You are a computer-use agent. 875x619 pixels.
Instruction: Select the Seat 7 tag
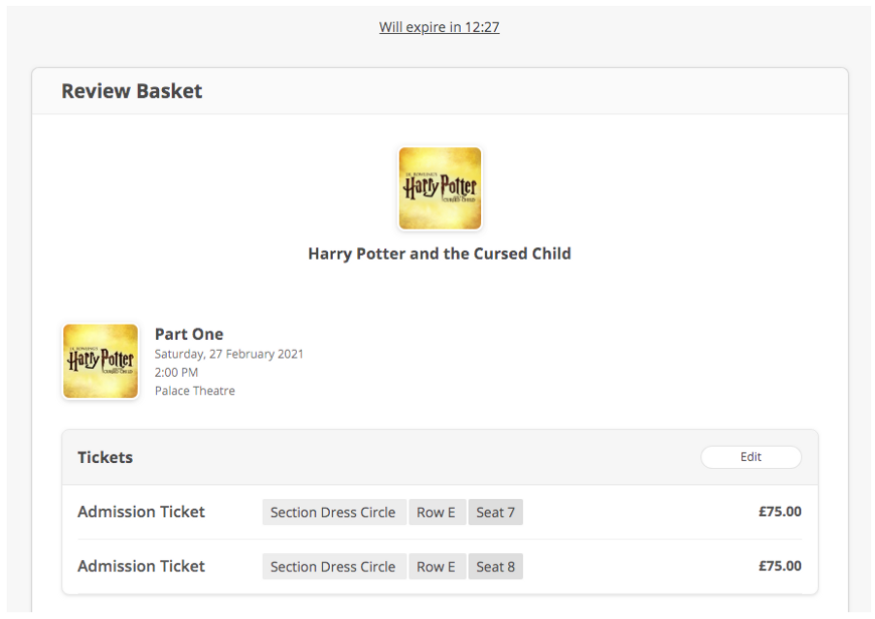click(x=496, y=512)
